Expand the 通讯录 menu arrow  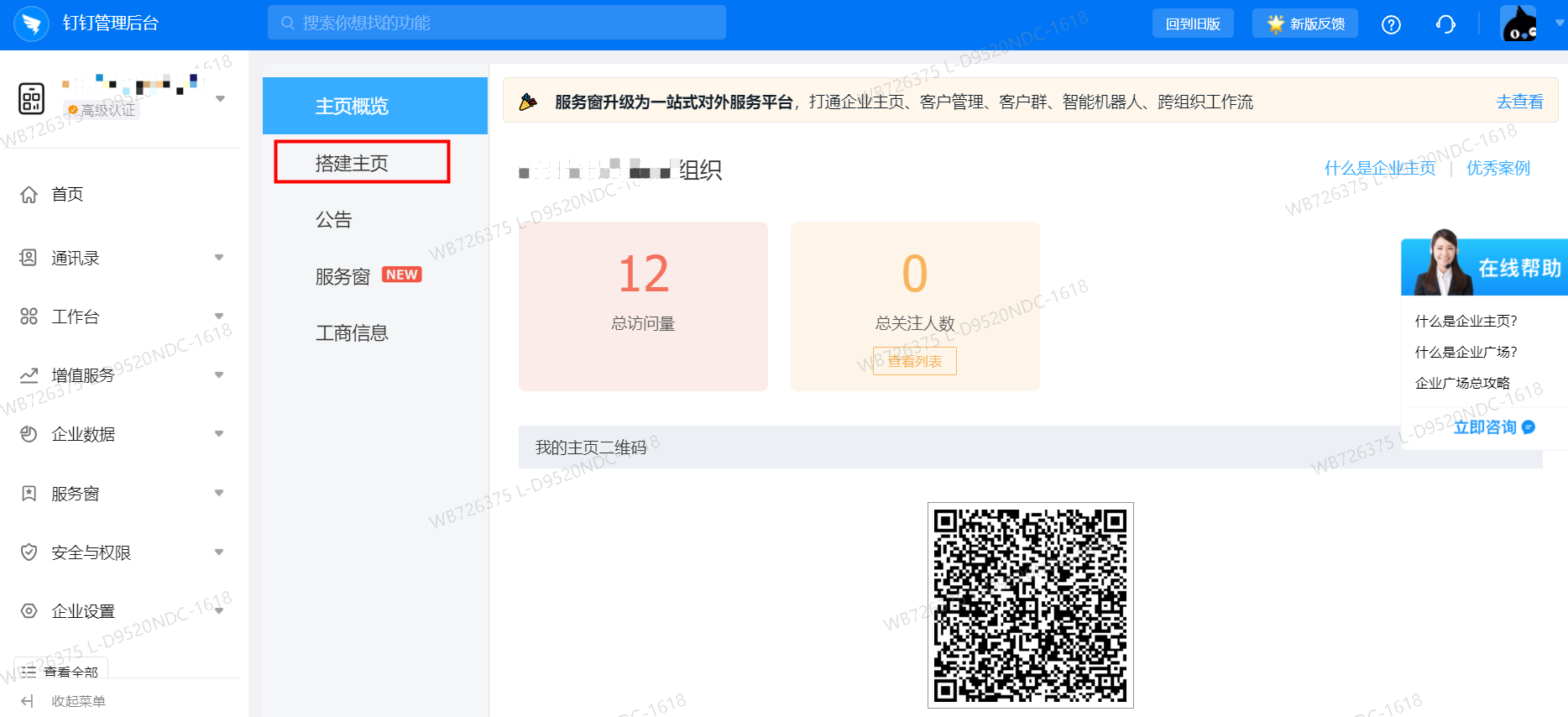tap(219, 258)
